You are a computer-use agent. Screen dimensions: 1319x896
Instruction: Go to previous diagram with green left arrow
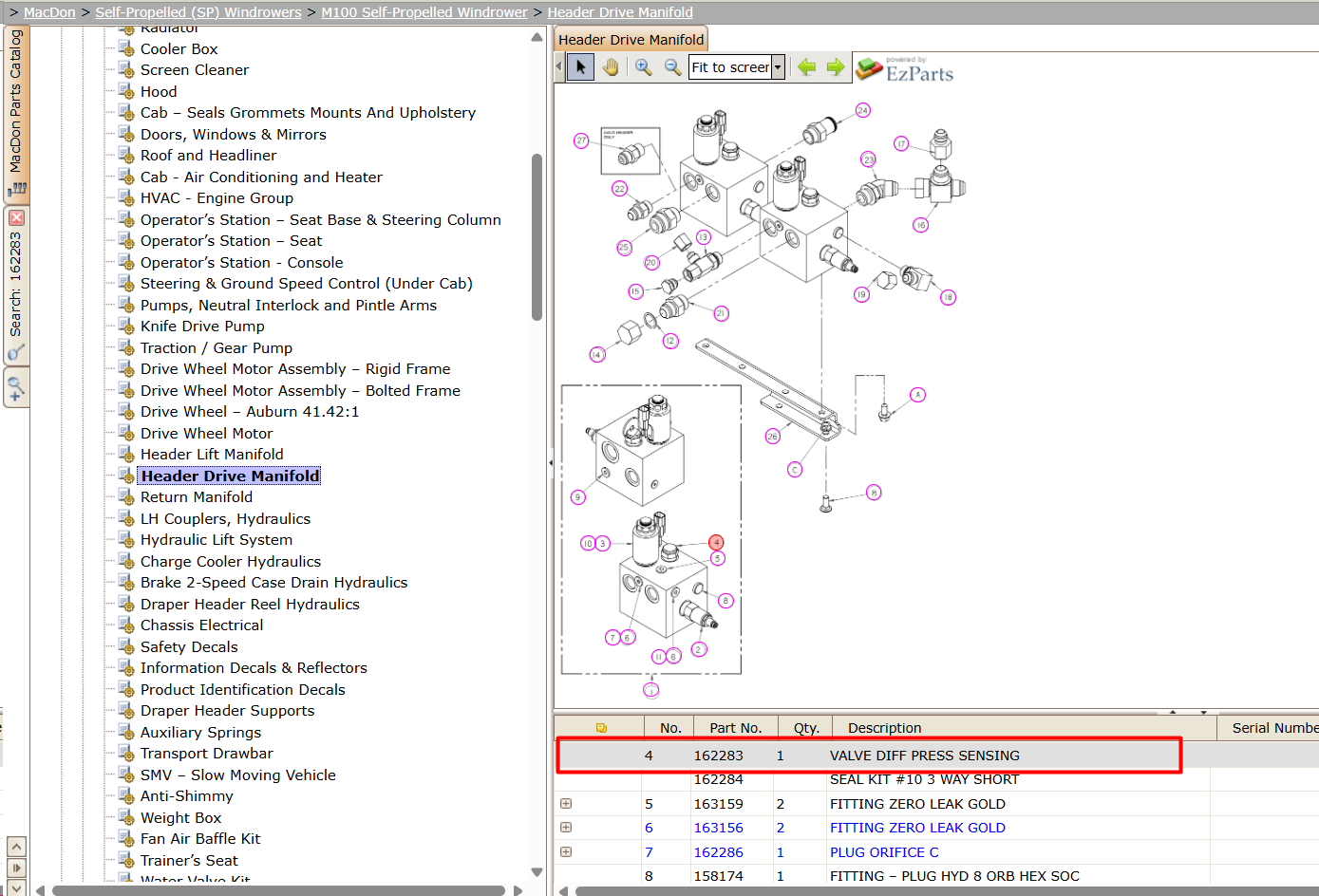point(806,67)
